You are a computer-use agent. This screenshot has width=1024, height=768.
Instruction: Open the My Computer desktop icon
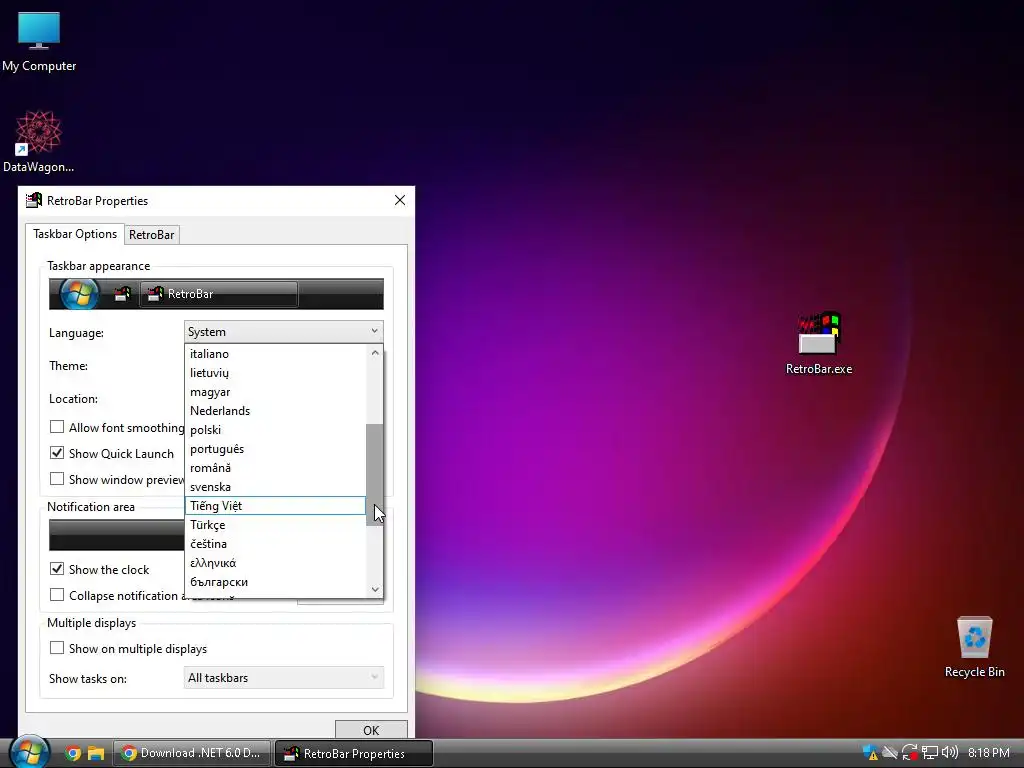[x=39, y=42]
